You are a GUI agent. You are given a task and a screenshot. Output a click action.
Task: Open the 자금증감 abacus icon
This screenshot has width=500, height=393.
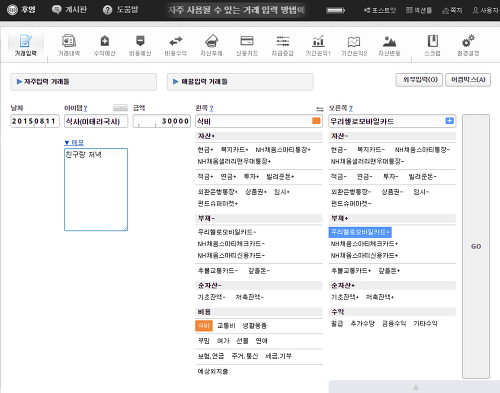pos(283,45)
